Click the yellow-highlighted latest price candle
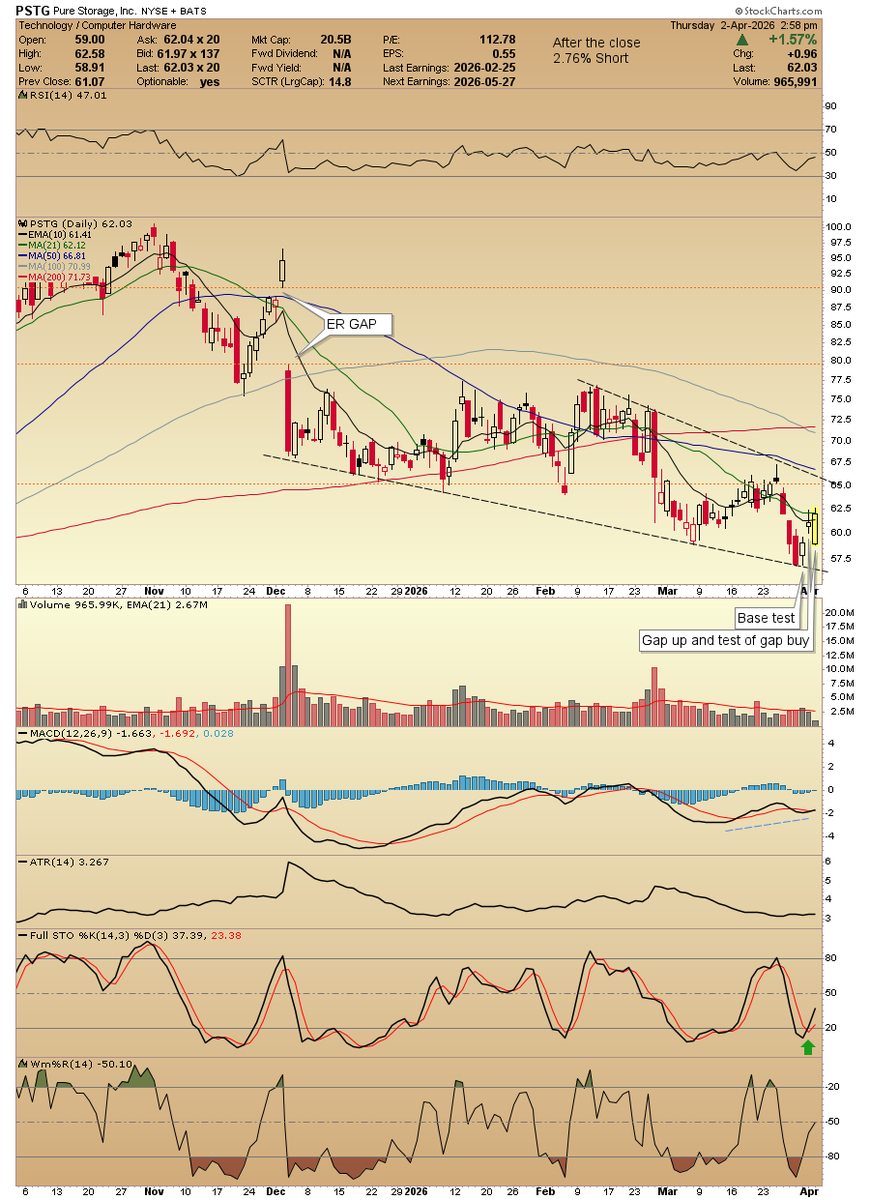870x1200 pixels. click(x=816, y=526)
